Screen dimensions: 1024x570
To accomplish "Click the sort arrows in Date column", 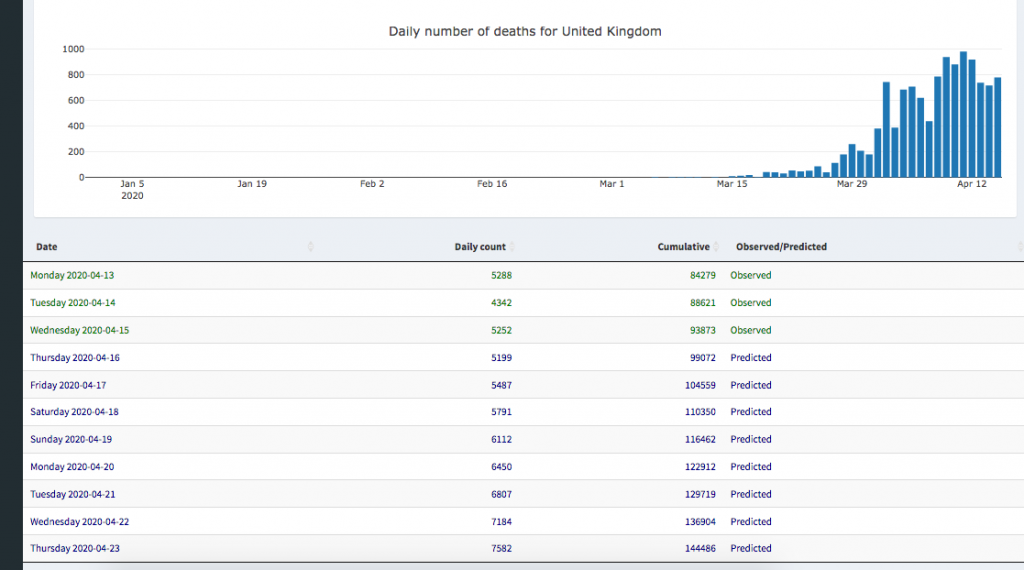I will pyautogui.click(x=311, y=247).
